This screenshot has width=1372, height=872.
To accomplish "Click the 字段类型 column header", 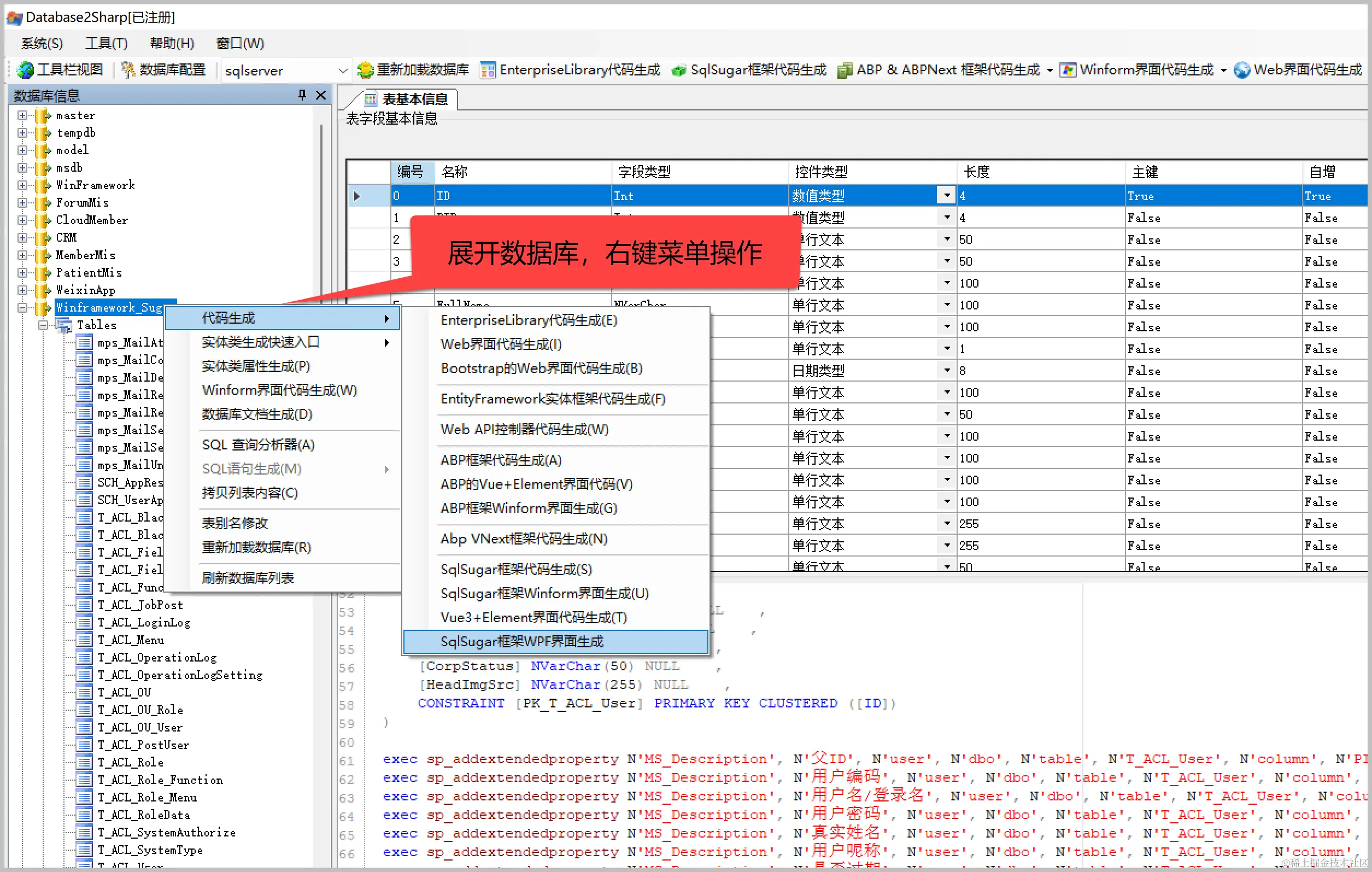I will point(700,172).
